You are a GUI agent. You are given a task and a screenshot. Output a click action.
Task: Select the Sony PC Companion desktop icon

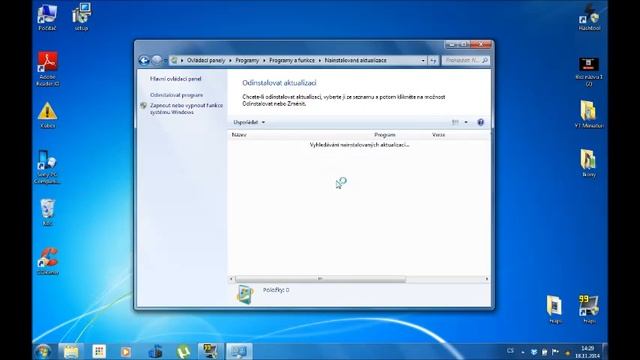tap(47, 167)
